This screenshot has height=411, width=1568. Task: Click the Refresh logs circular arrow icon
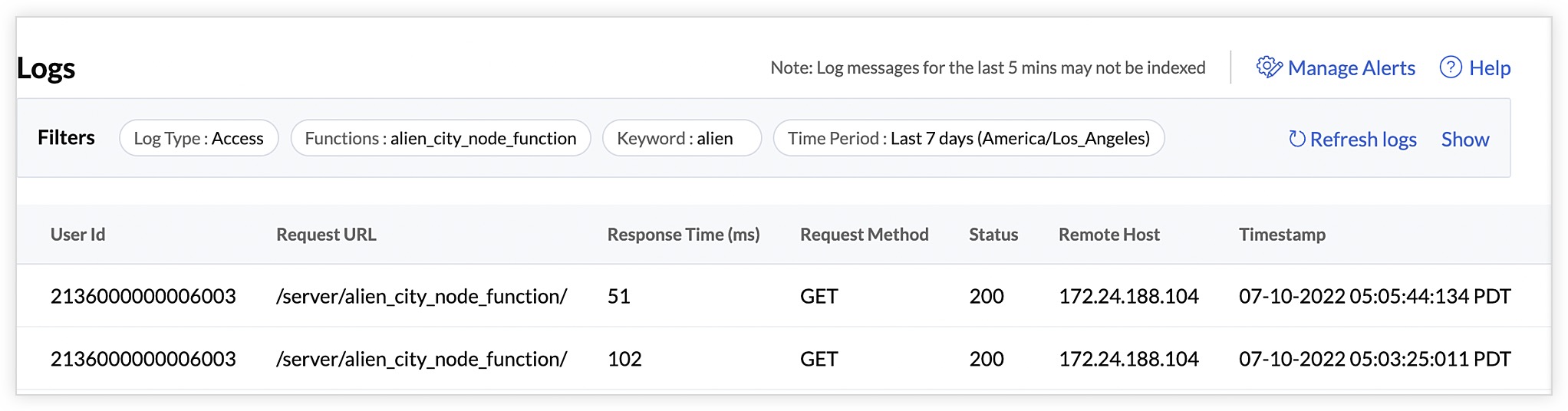(1297, 139)
